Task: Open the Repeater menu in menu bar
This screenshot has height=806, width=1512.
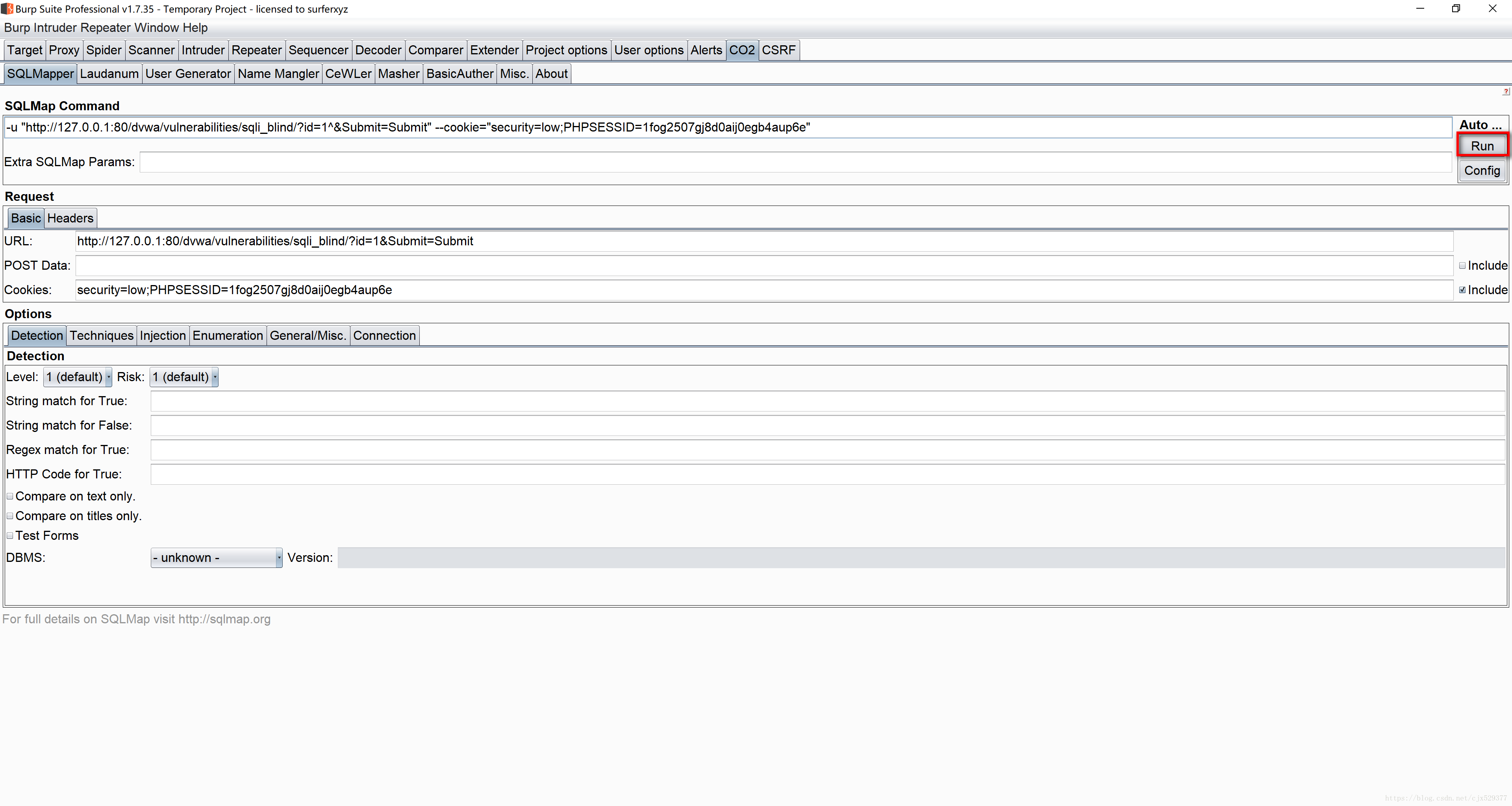Action: point(105,28)
